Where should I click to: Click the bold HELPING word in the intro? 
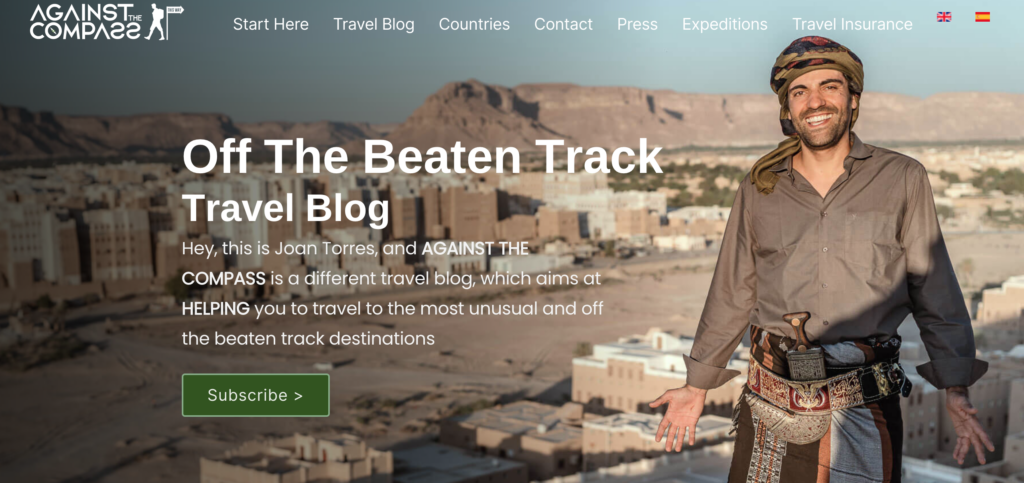point(216,309)
